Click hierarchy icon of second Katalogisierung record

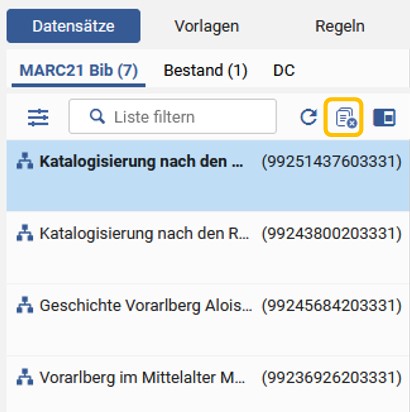point(25,233)
